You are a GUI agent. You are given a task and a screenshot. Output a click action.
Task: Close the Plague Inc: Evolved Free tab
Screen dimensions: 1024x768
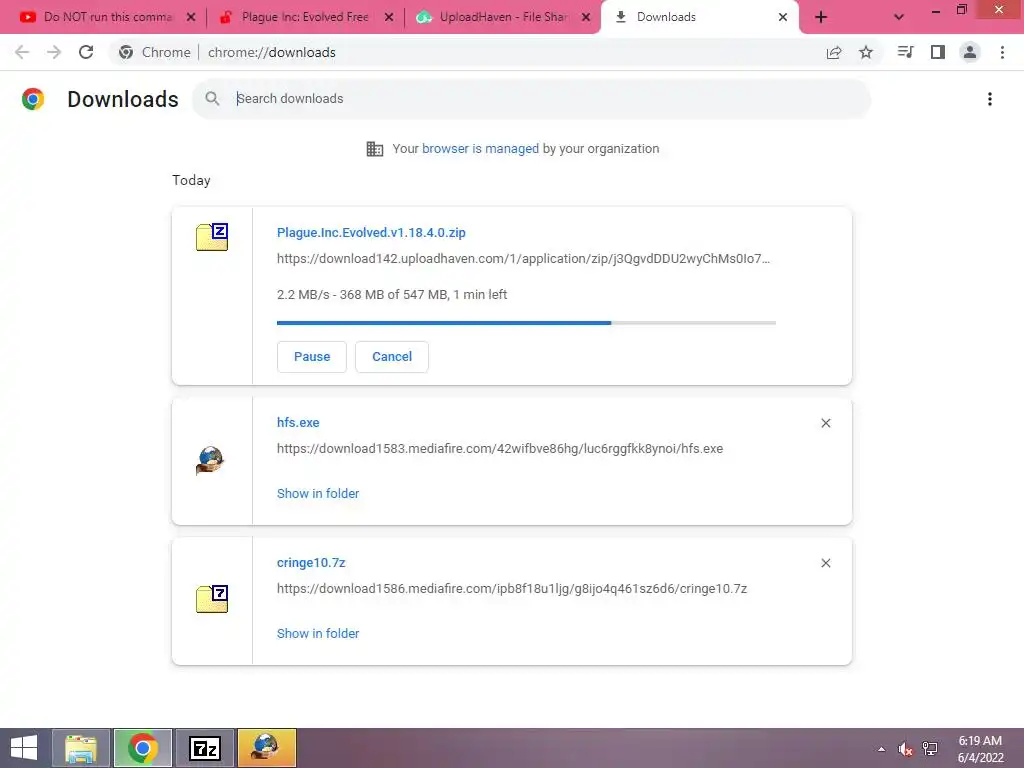click(x=389, y=17)
